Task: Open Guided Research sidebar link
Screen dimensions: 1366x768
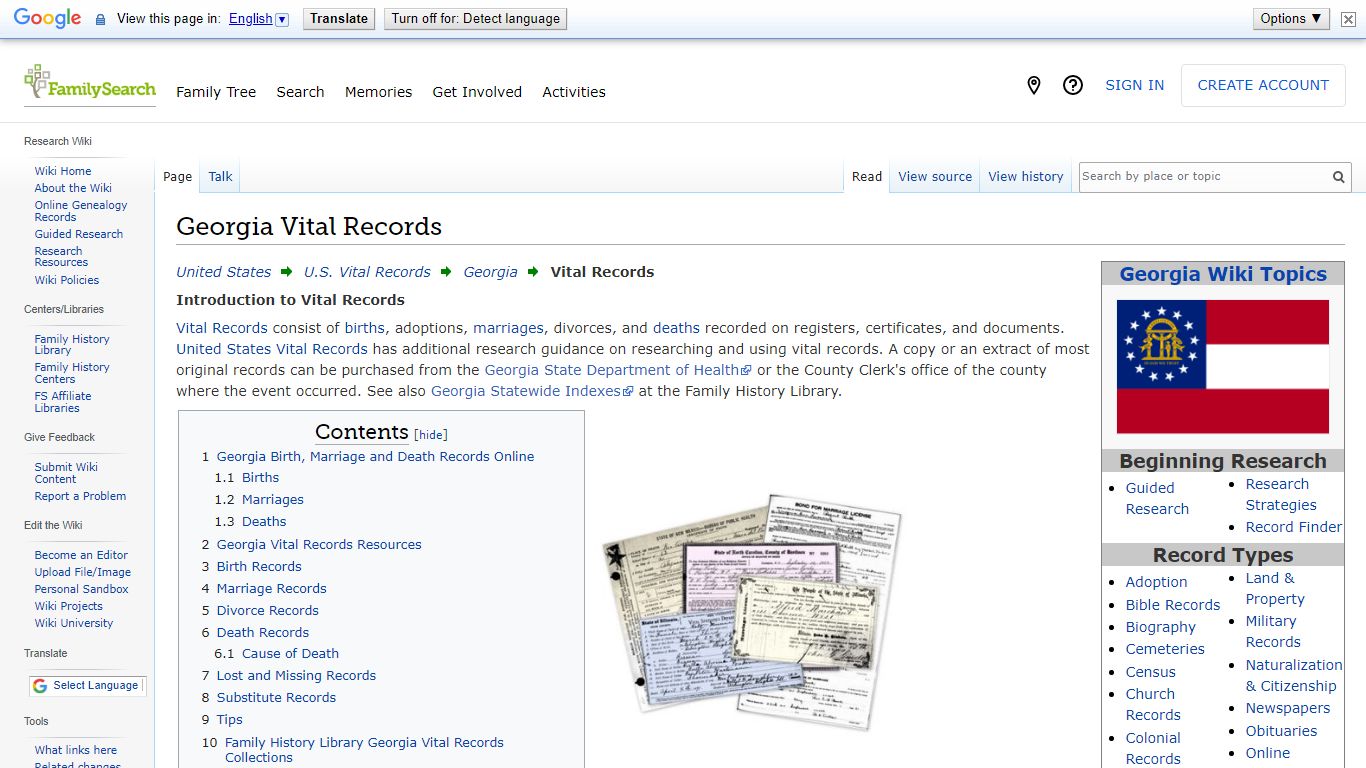Action: (79, 234)
